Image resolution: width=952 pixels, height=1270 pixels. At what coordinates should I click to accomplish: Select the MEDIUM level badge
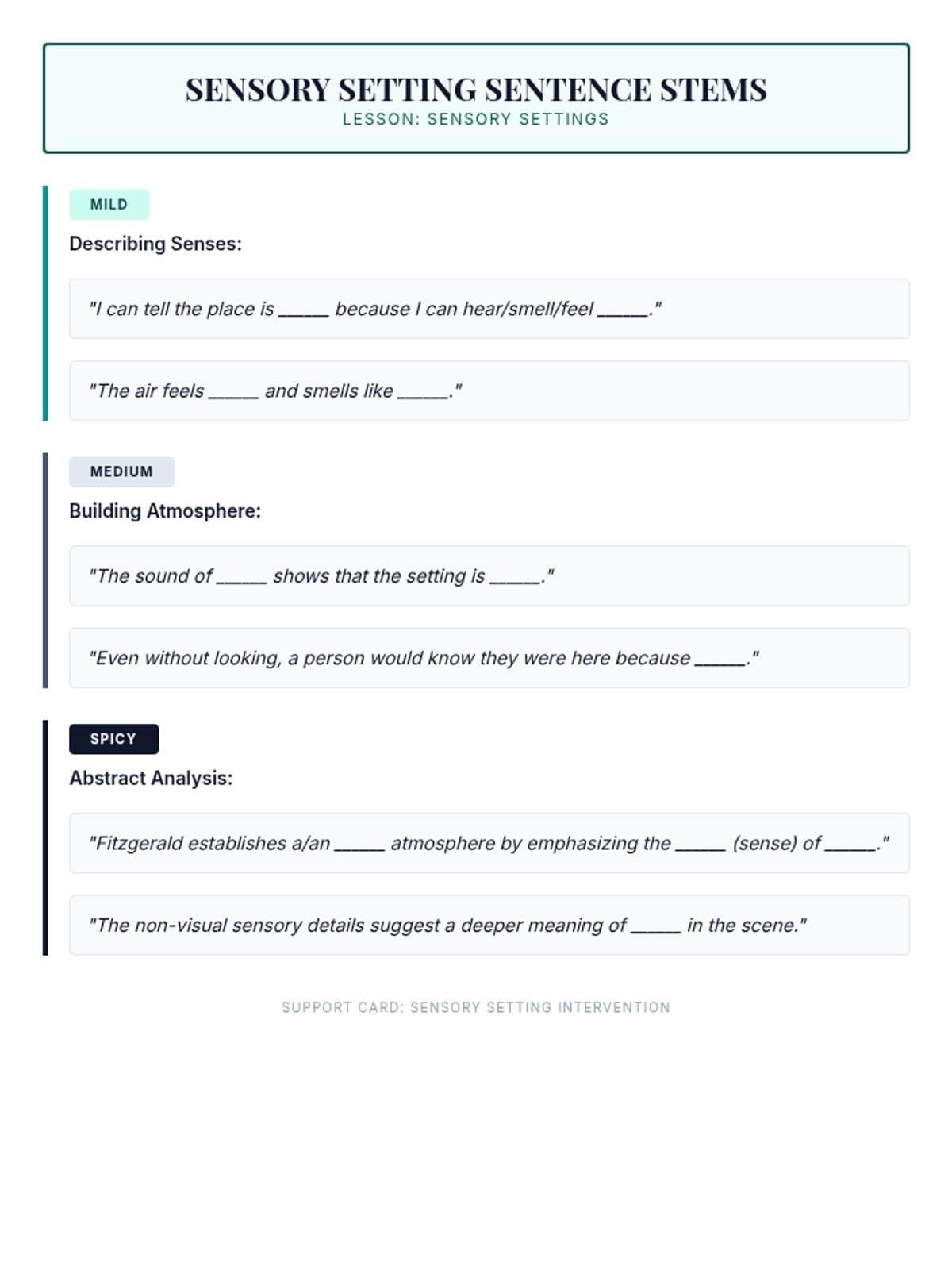coord(121,471)
